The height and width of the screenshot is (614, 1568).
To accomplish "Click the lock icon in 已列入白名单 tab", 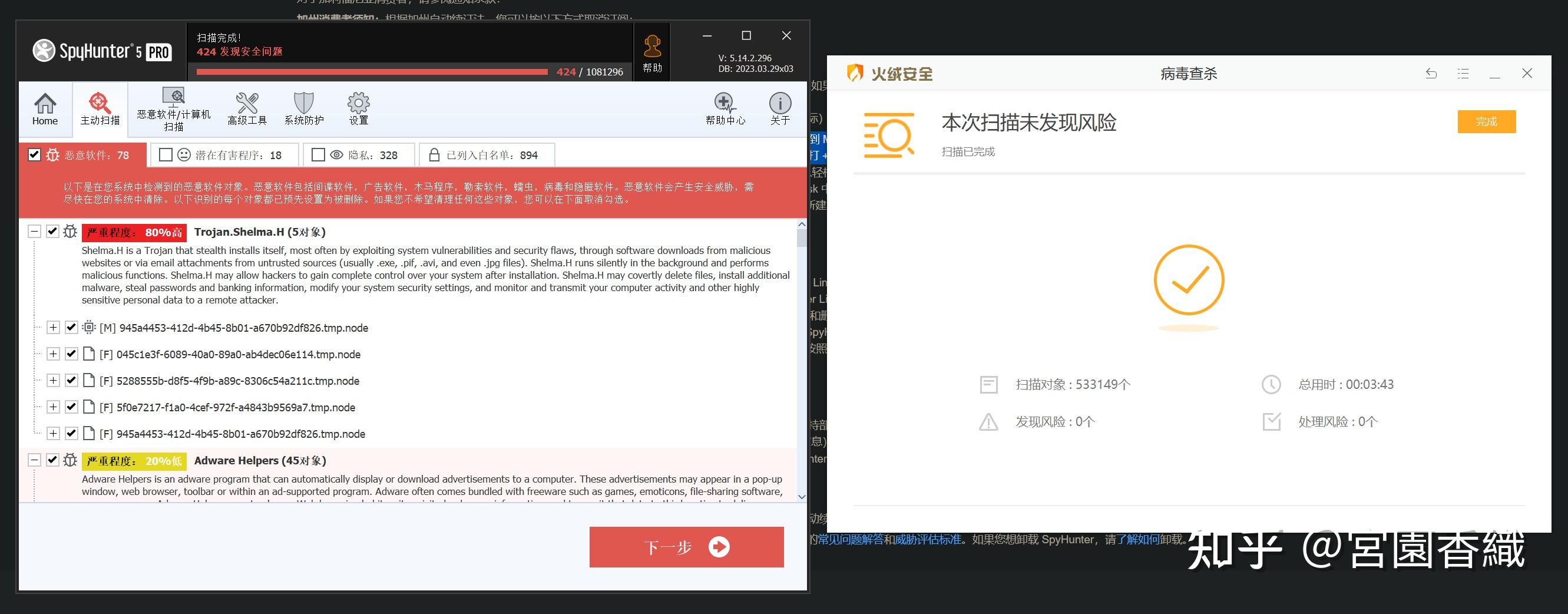I will (x=434, y=155).
